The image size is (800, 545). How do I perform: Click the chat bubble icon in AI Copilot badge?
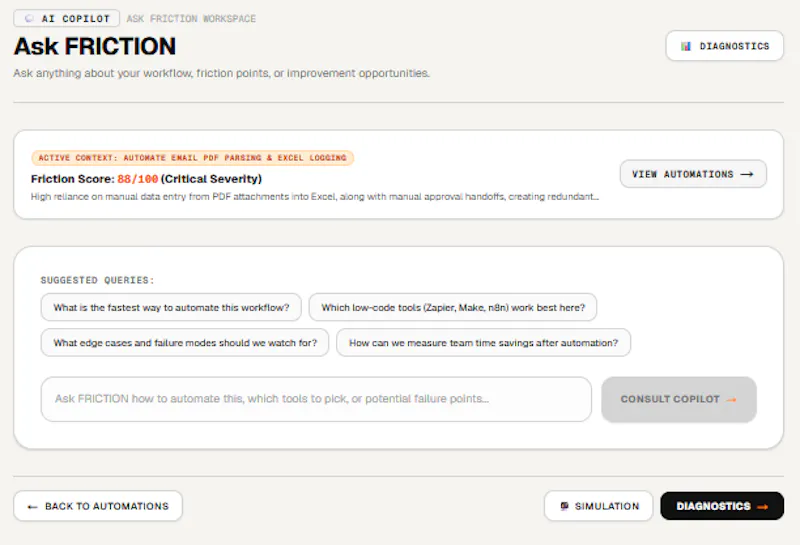tap(29, 18)
